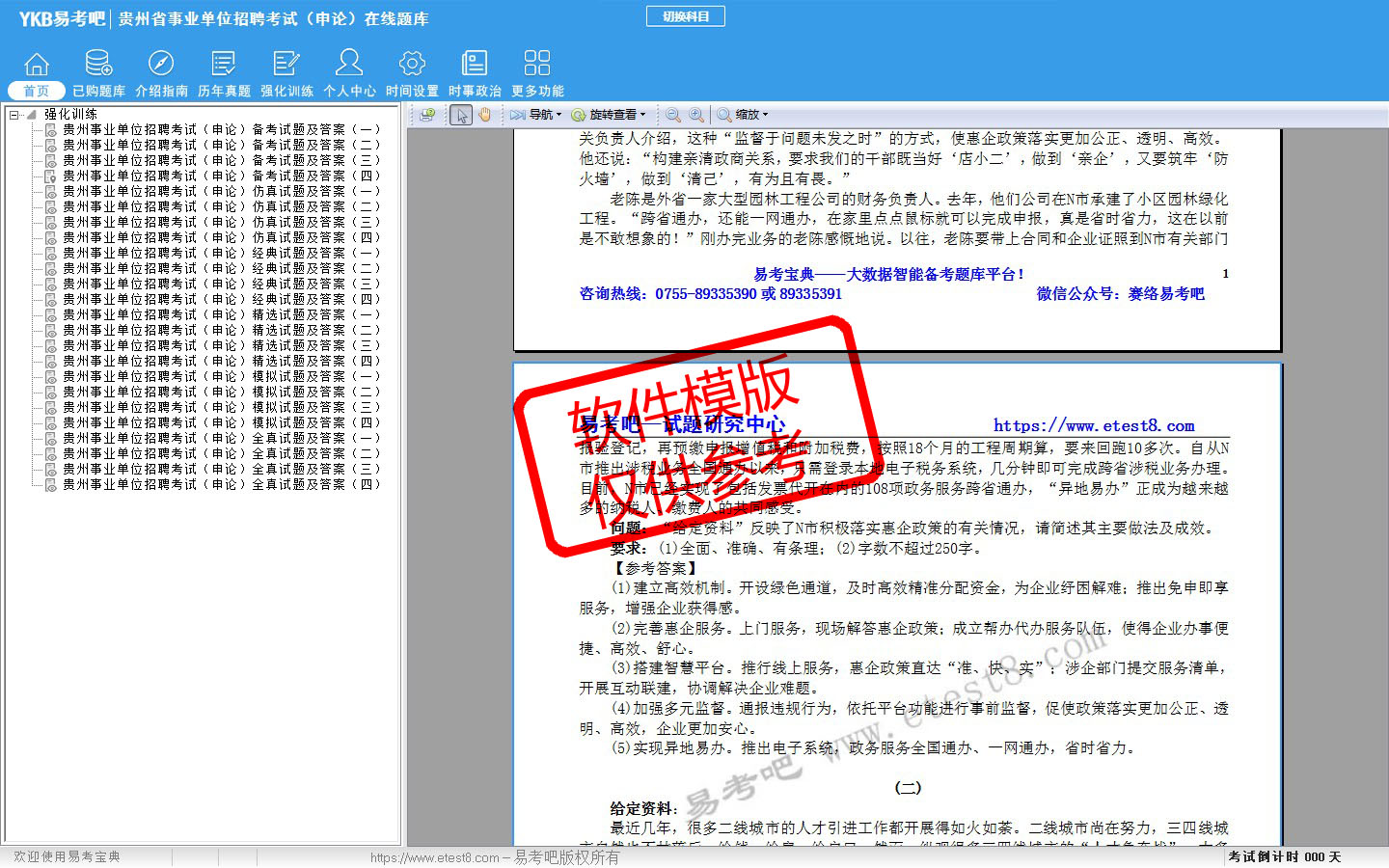Click the status bar etest8.com copyright text
Screen dimensions: 1389x868
(x=495, y=857)
